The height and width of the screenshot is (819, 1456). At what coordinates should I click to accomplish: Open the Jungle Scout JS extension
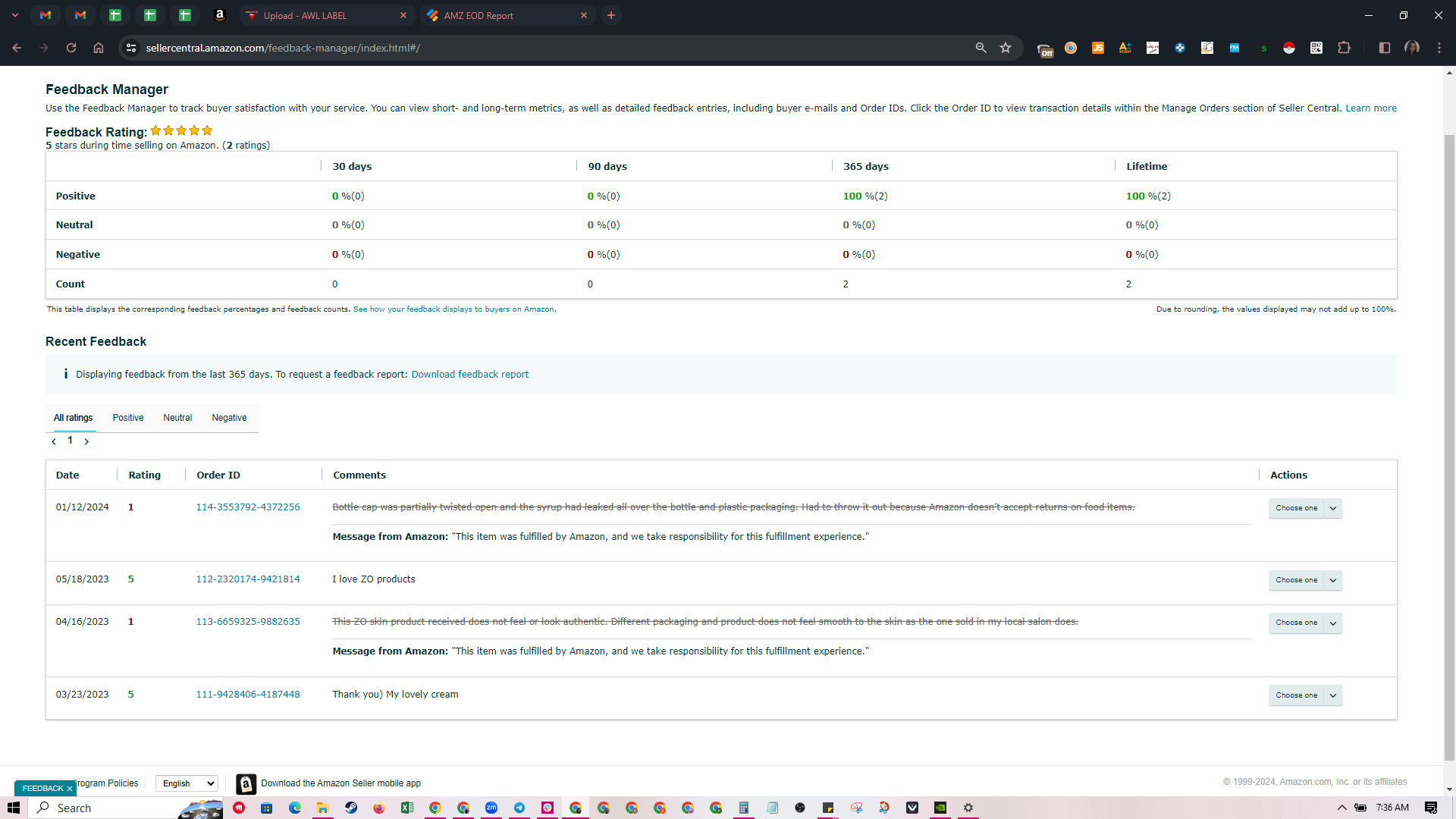pos(1098,48)
